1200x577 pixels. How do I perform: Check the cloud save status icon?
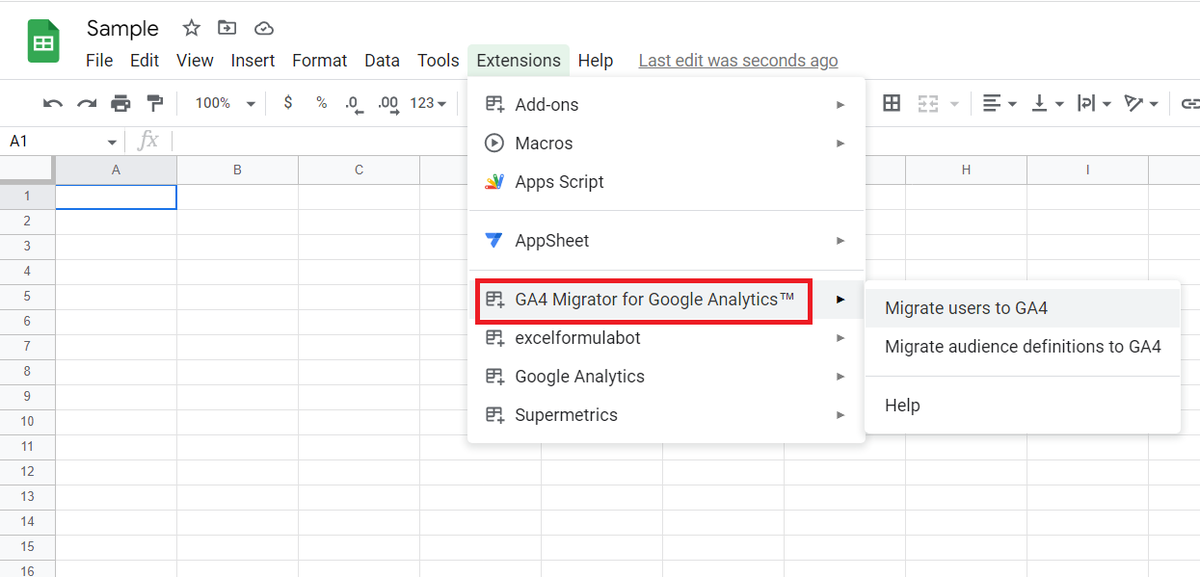coord(264,28)
